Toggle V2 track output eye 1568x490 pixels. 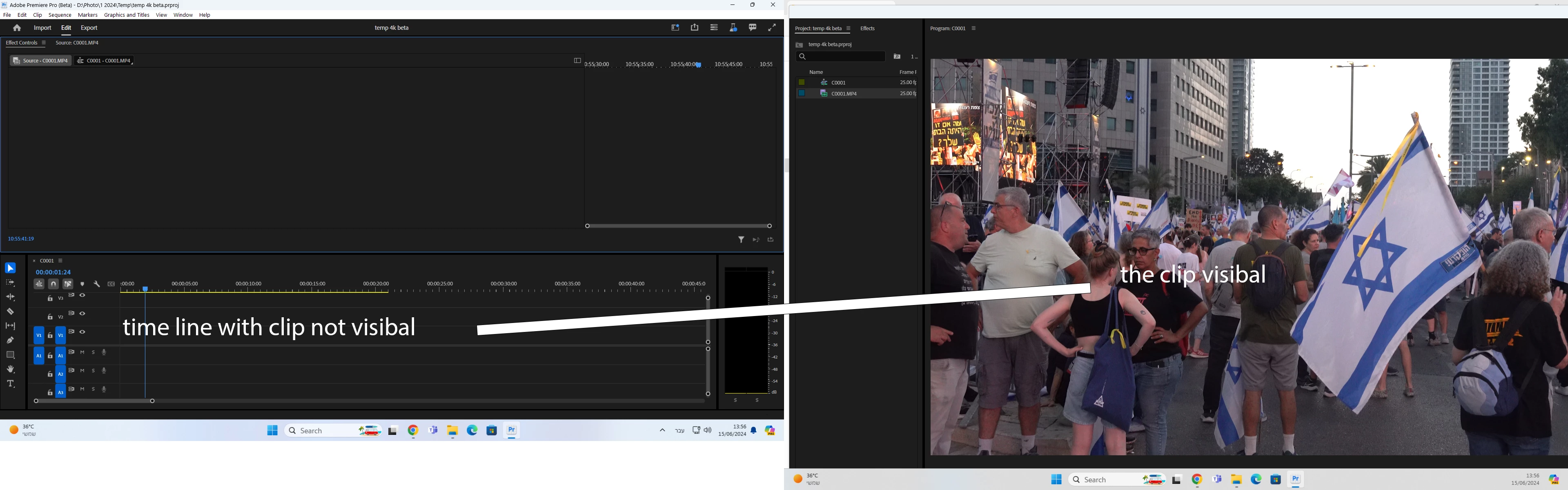coord(82,314)
